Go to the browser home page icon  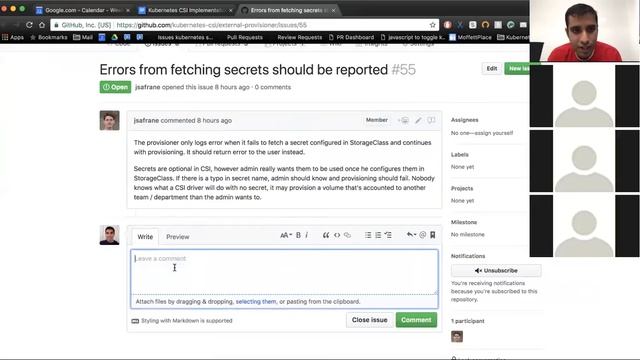pos(42,25)
